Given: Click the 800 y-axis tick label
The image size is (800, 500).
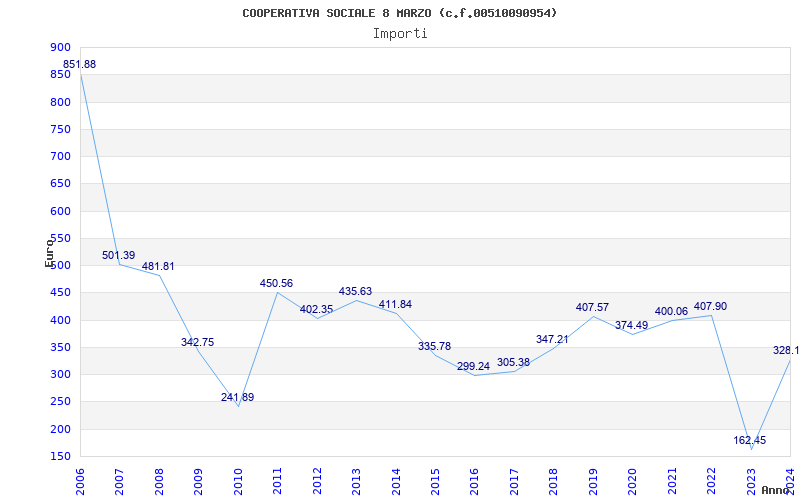Looking at the screenshot, I should tap(60, 102).
